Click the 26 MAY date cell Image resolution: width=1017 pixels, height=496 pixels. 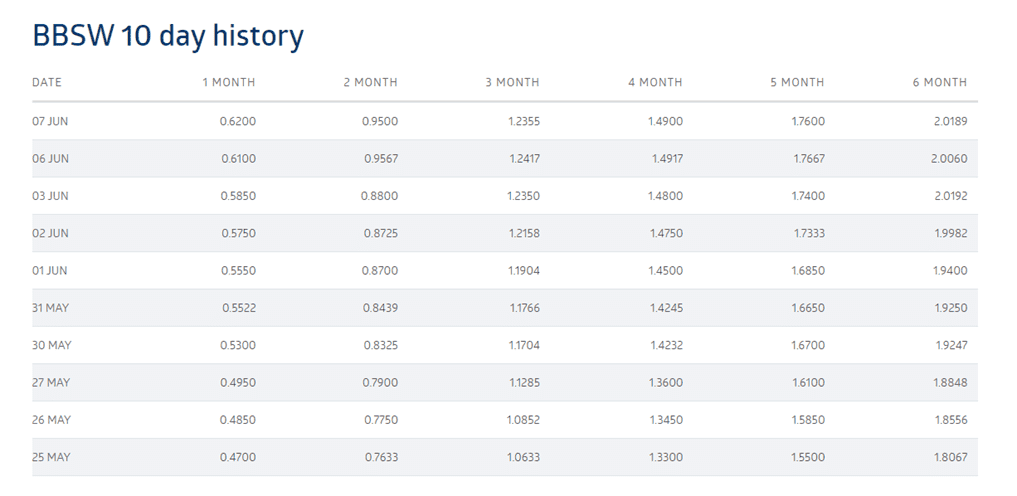pos(52,420)
